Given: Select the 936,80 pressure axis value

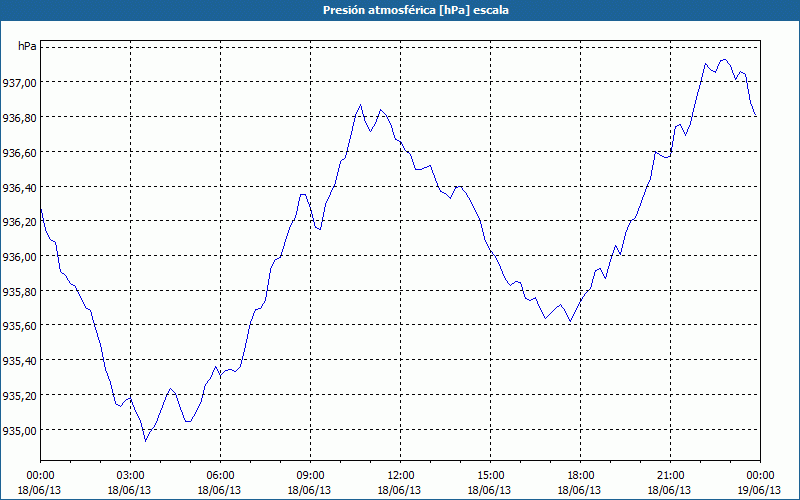Looking at the screenshot, I should 19,117.
